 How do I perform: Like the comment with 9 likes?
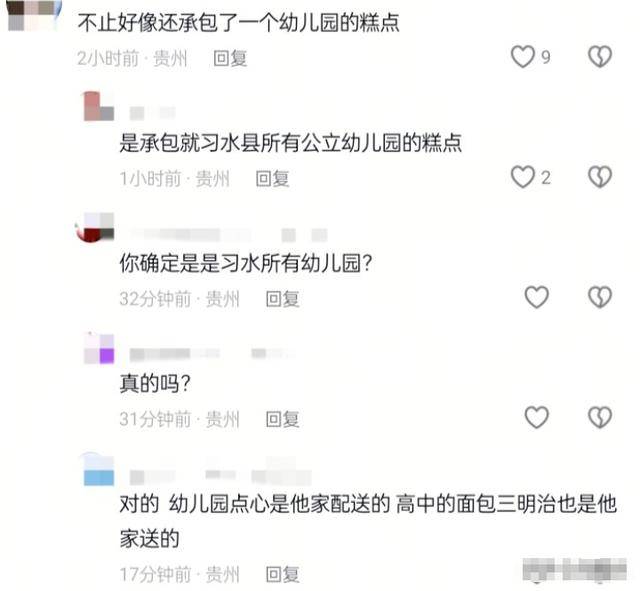(523, 56)
